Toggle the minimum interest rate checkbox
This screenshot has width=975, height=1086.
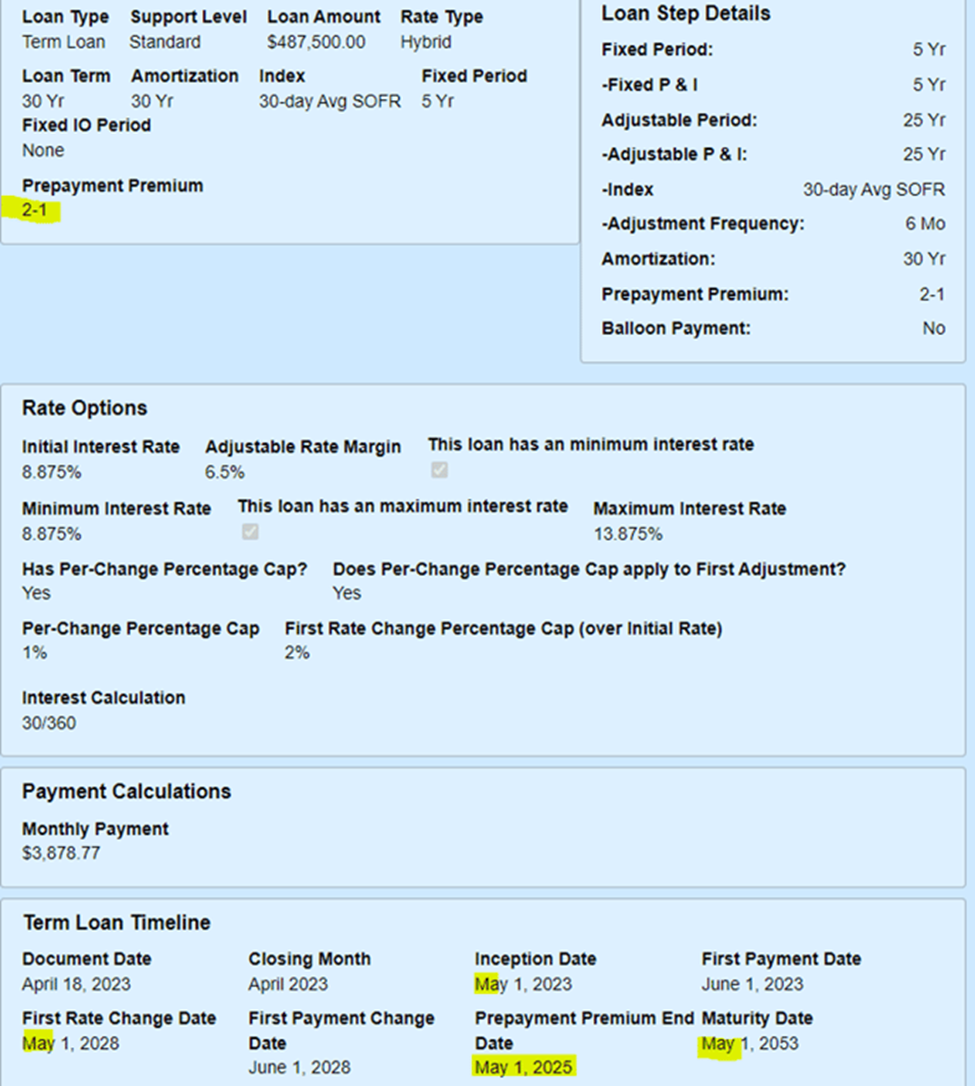coord(439,470)
